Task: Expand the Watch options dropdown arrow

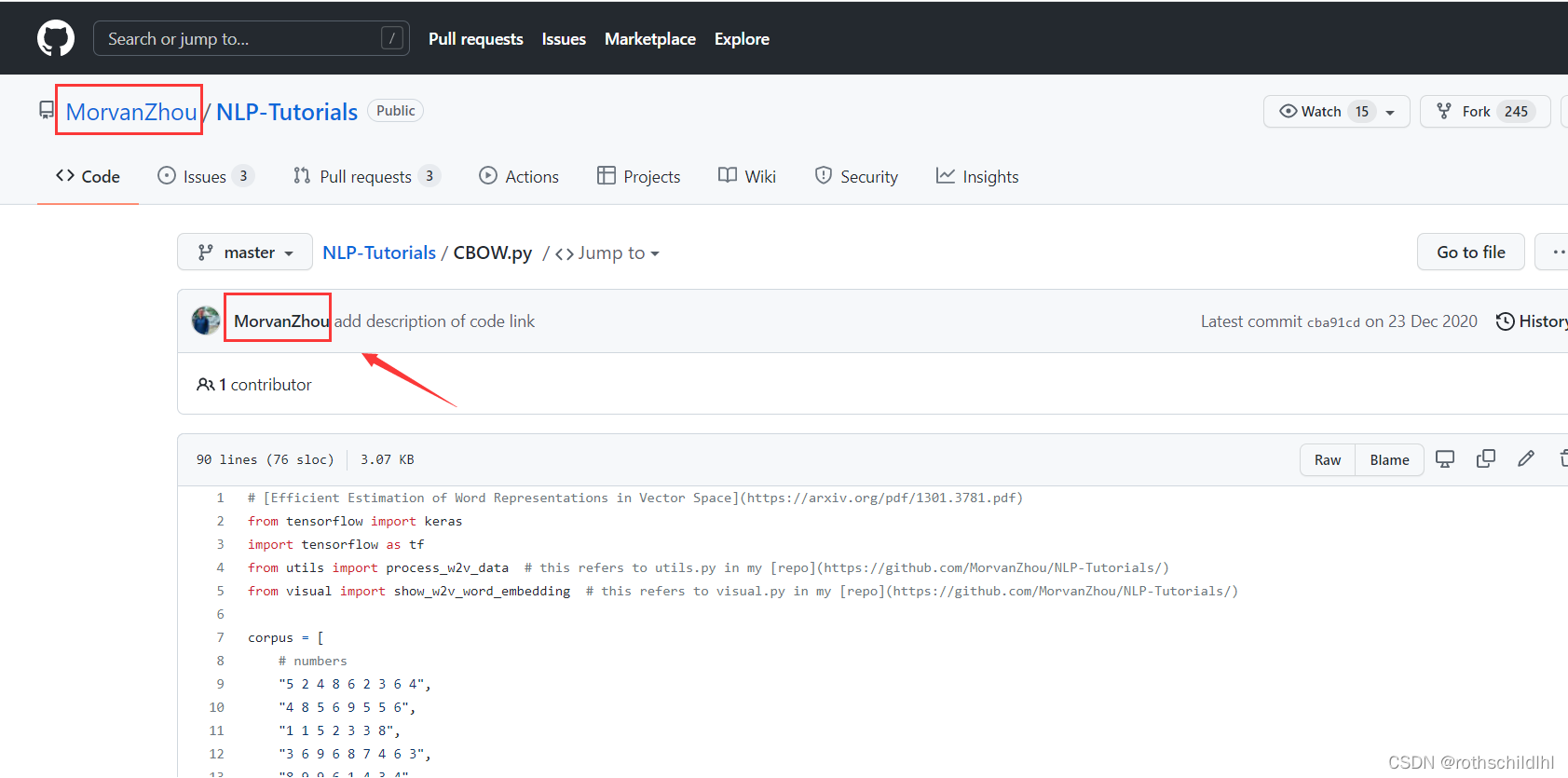Action: (x=1390, y=113)
